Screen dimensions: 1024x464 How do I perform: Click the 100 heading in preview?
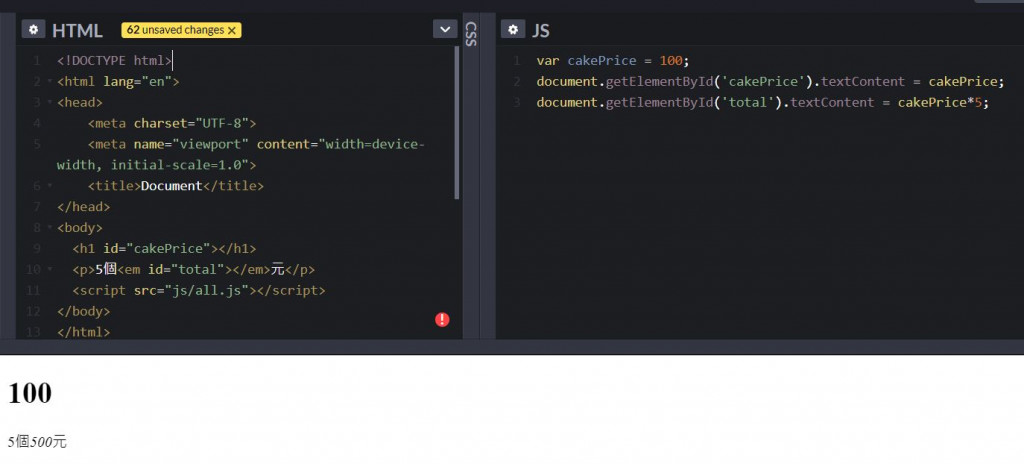30,393
